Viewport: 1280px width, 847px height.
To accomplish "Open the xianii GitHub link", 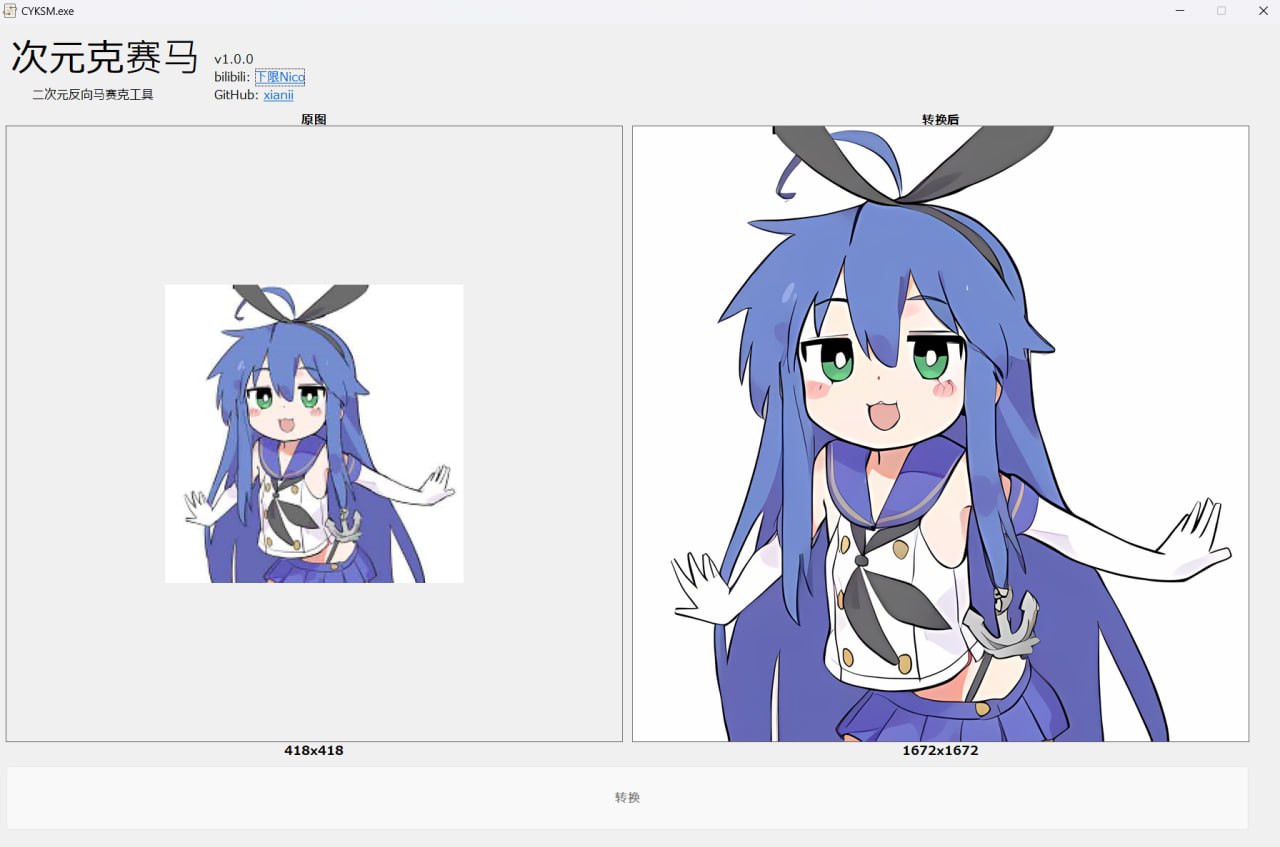I will (278, 95).
